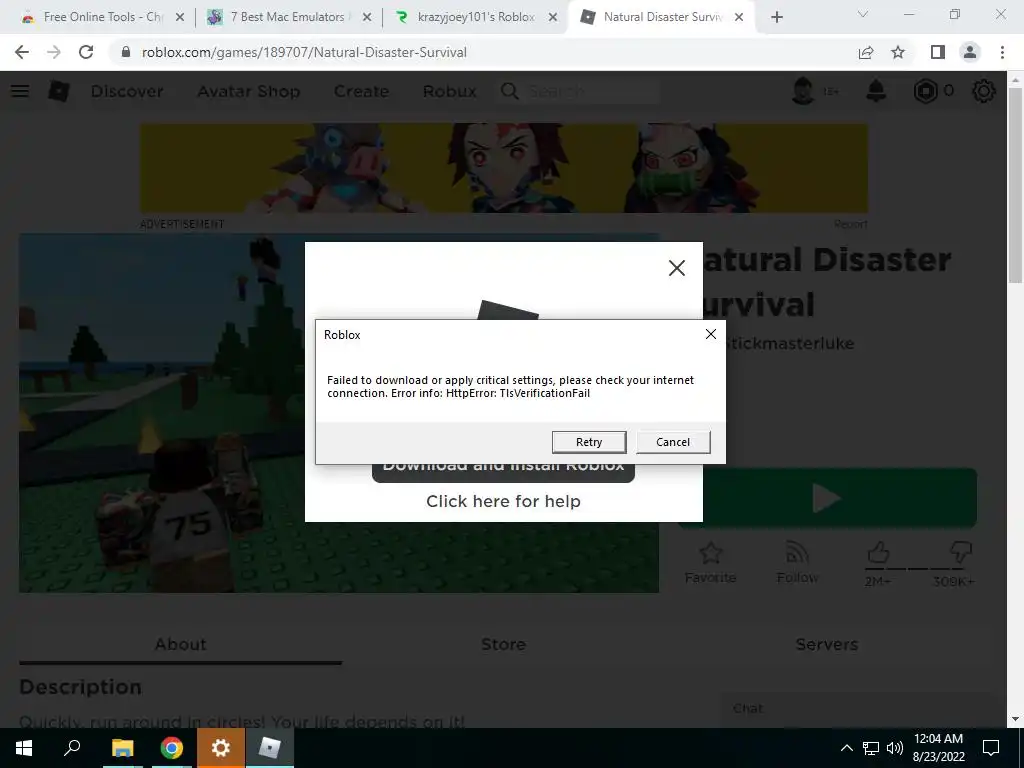Go back in Chrome browser history

pos(22,52)
